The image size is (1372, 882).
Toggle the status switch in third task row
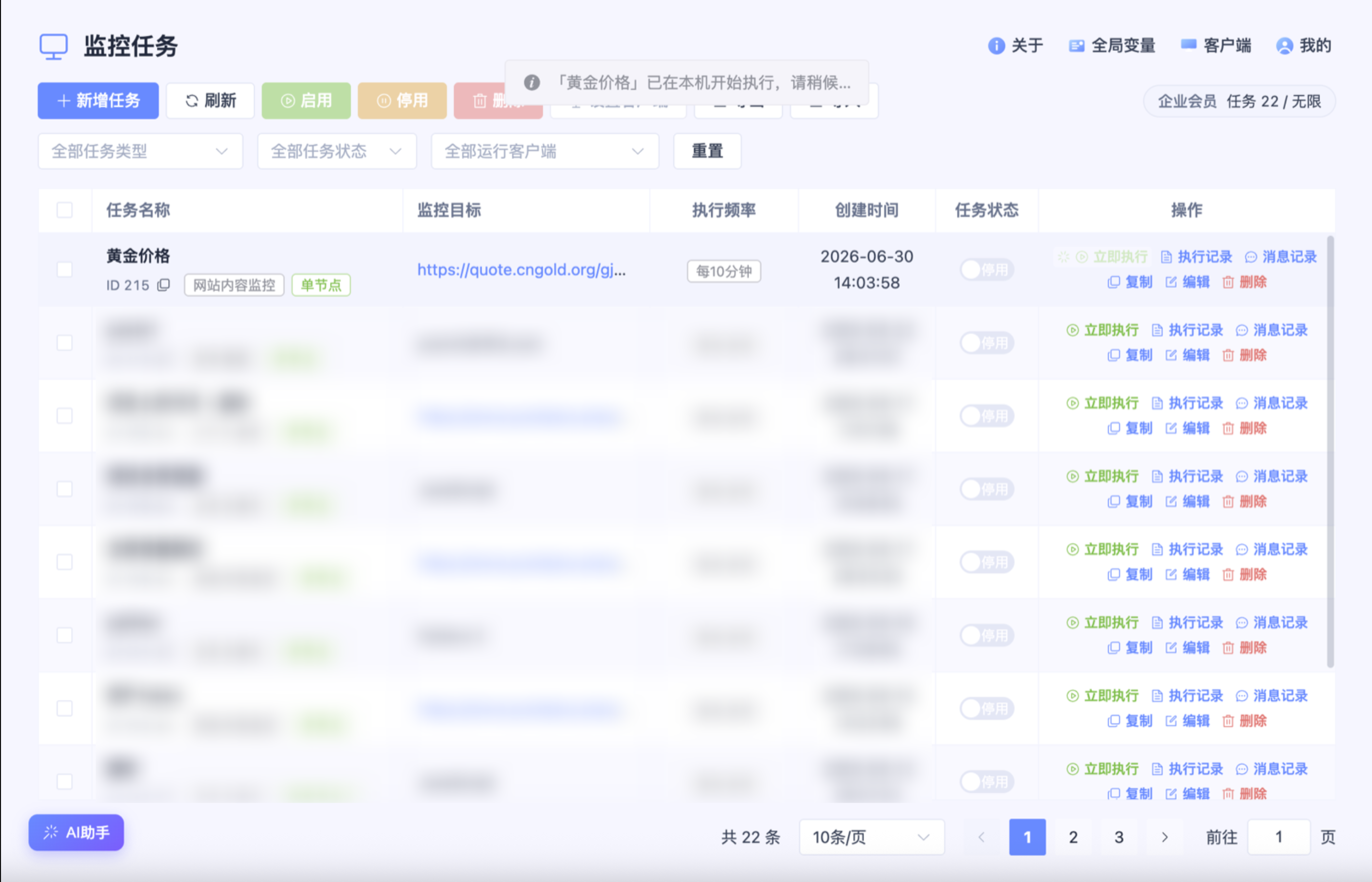[x=987, y=416]
